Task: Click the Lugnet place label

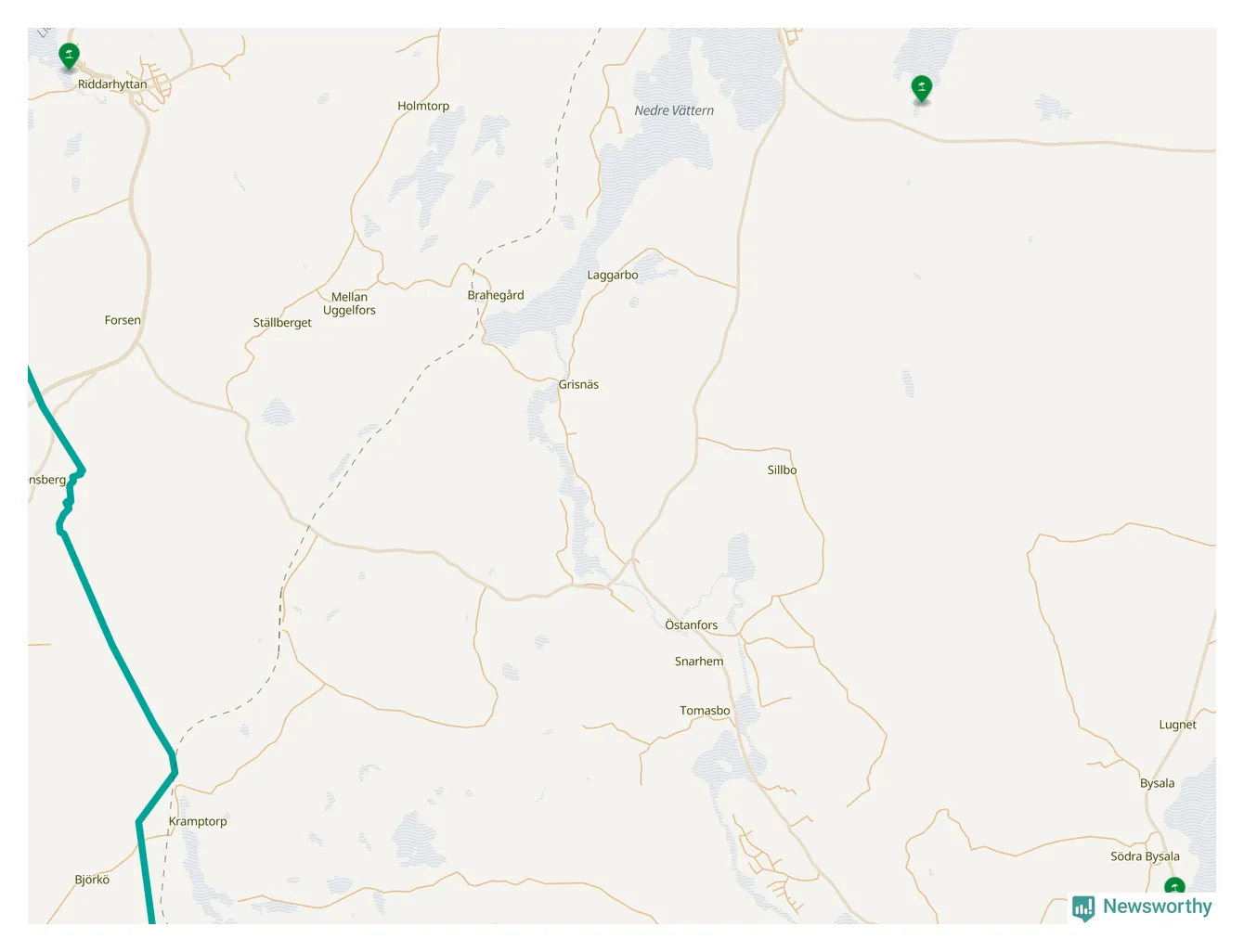Action: [1178, 726]
